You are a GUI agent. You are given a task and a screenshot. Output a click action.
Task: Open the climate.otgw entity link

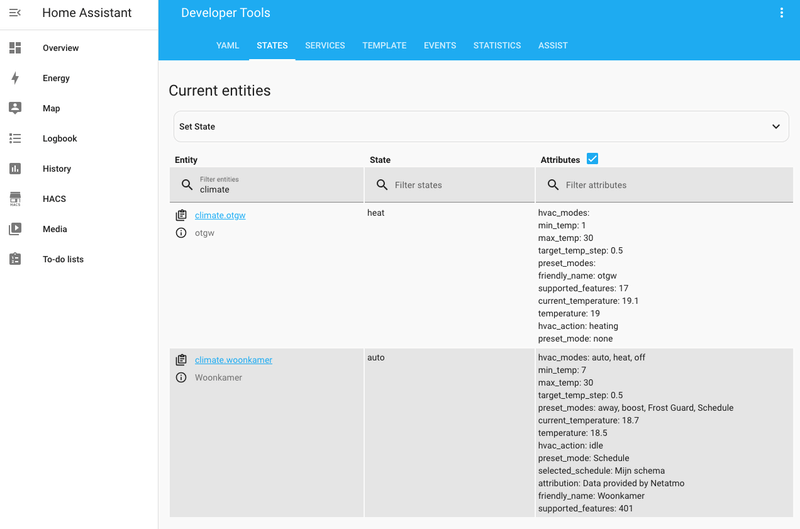(x=220, y=215)
